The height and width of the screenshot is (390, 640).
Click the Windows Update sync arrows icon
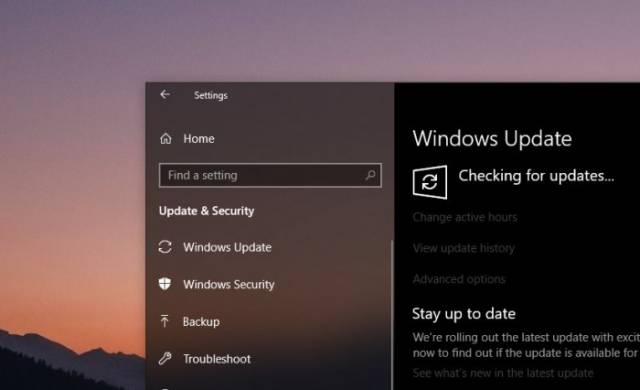[x=165, y=247]
